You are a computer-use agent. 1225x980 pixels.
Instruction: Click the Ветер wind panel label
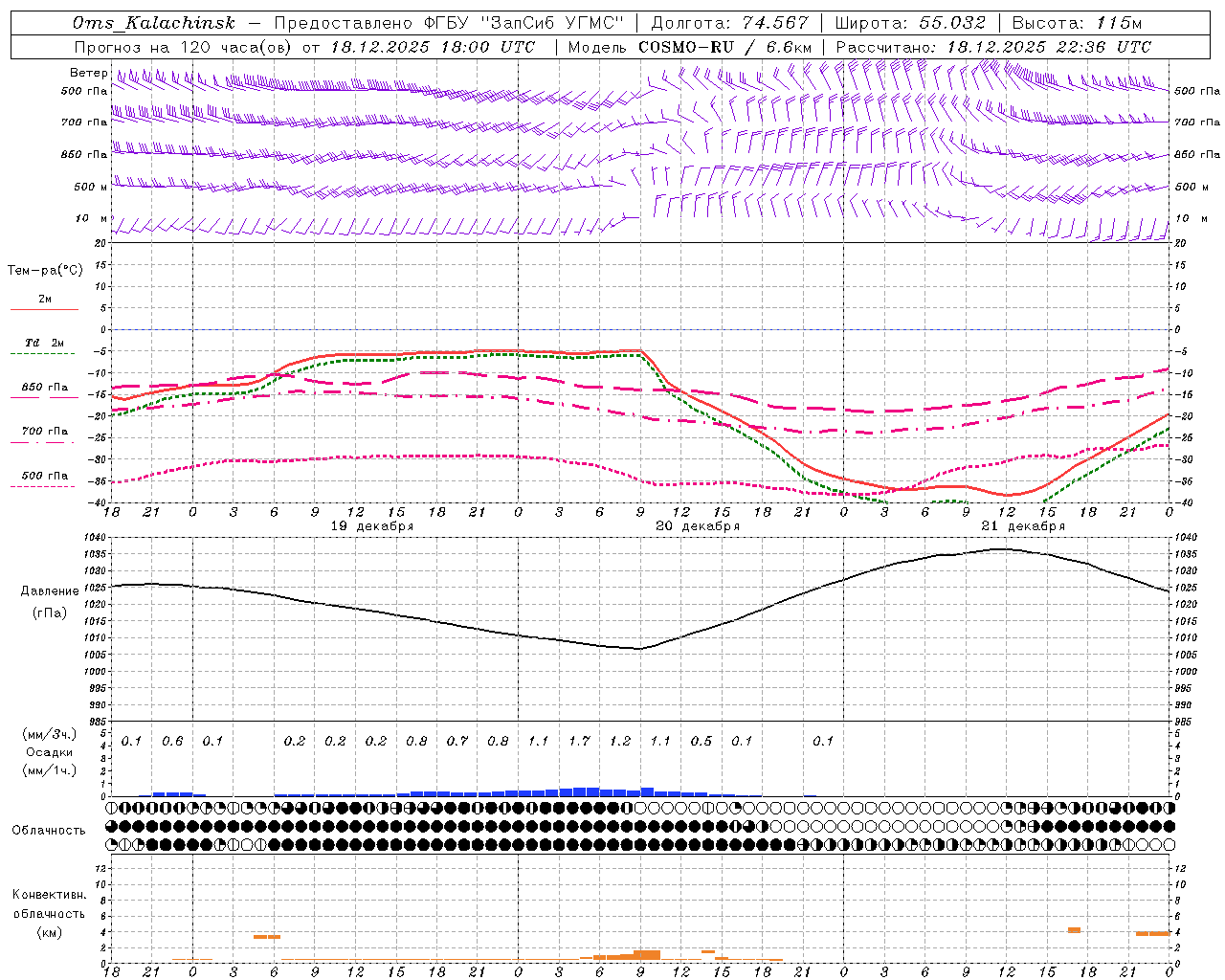(88, 73)
